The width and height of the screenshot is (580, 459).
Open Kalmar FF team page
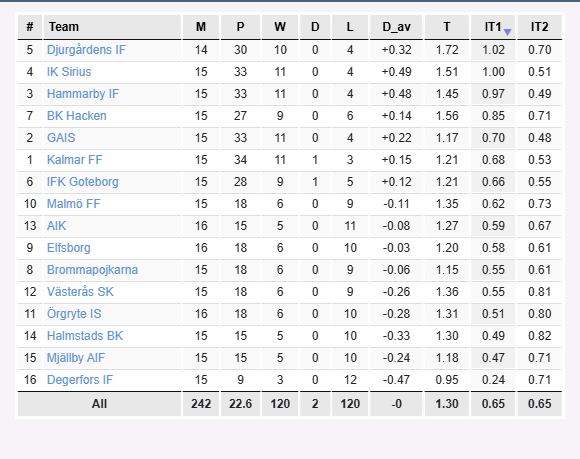[74, 160]
